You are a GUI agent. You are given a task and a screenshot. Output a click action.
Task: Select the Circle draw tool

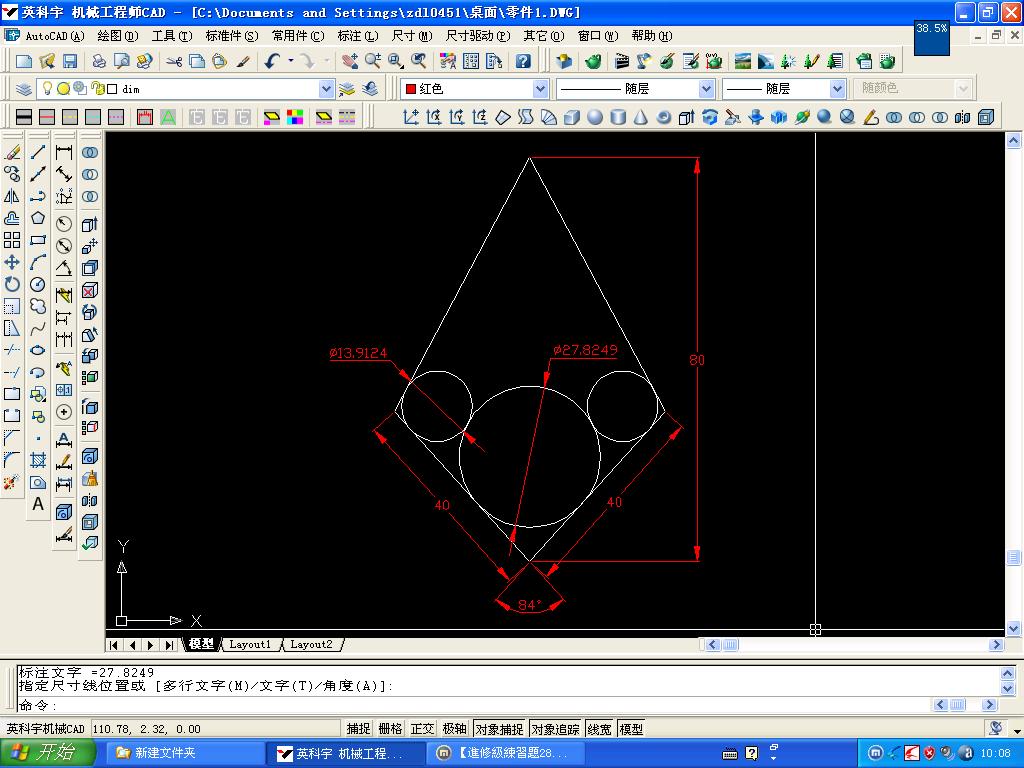click(x=38, y=284)
